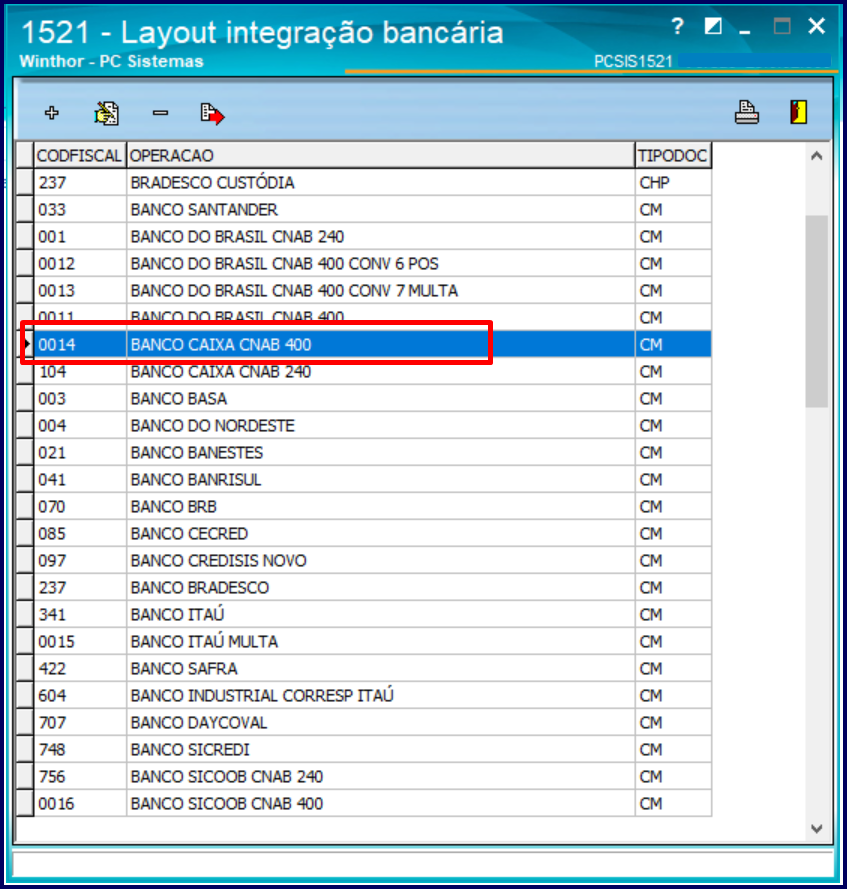The image size is (847, 889).
Task: Minimize the 1521 layout window
Action: tap(745, 31)
